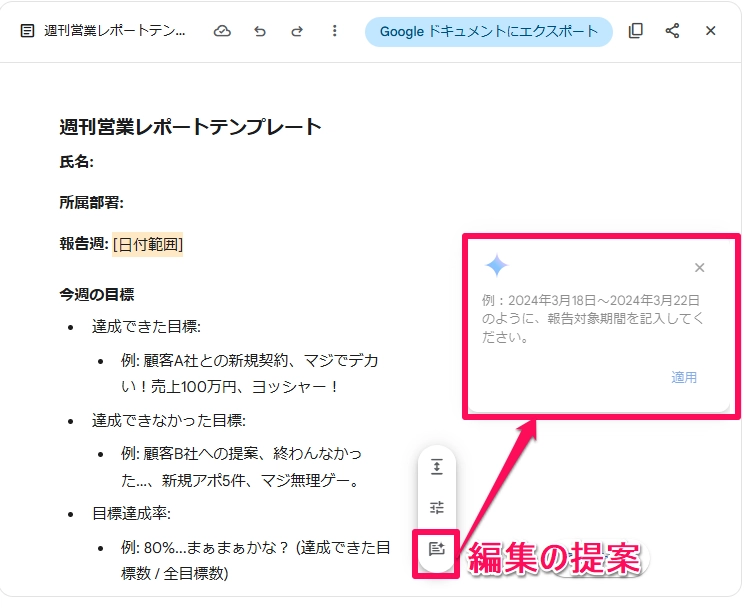Close the document canvas with X

tap(710, 31)
